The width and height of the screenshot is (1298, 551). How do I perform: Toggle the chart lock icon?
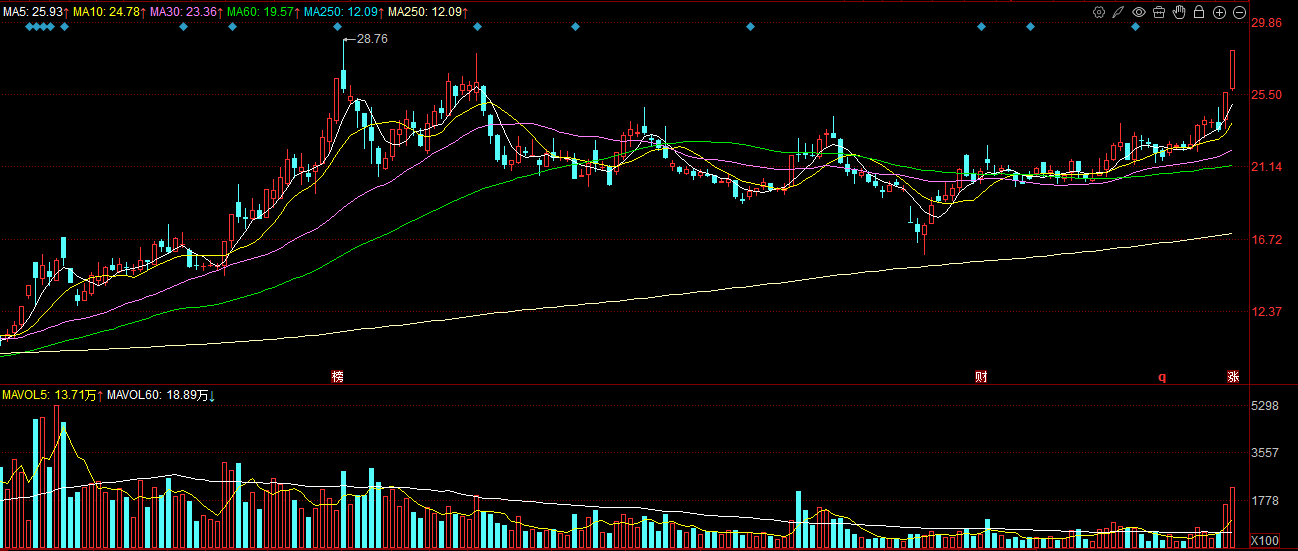click(1199, 12)
